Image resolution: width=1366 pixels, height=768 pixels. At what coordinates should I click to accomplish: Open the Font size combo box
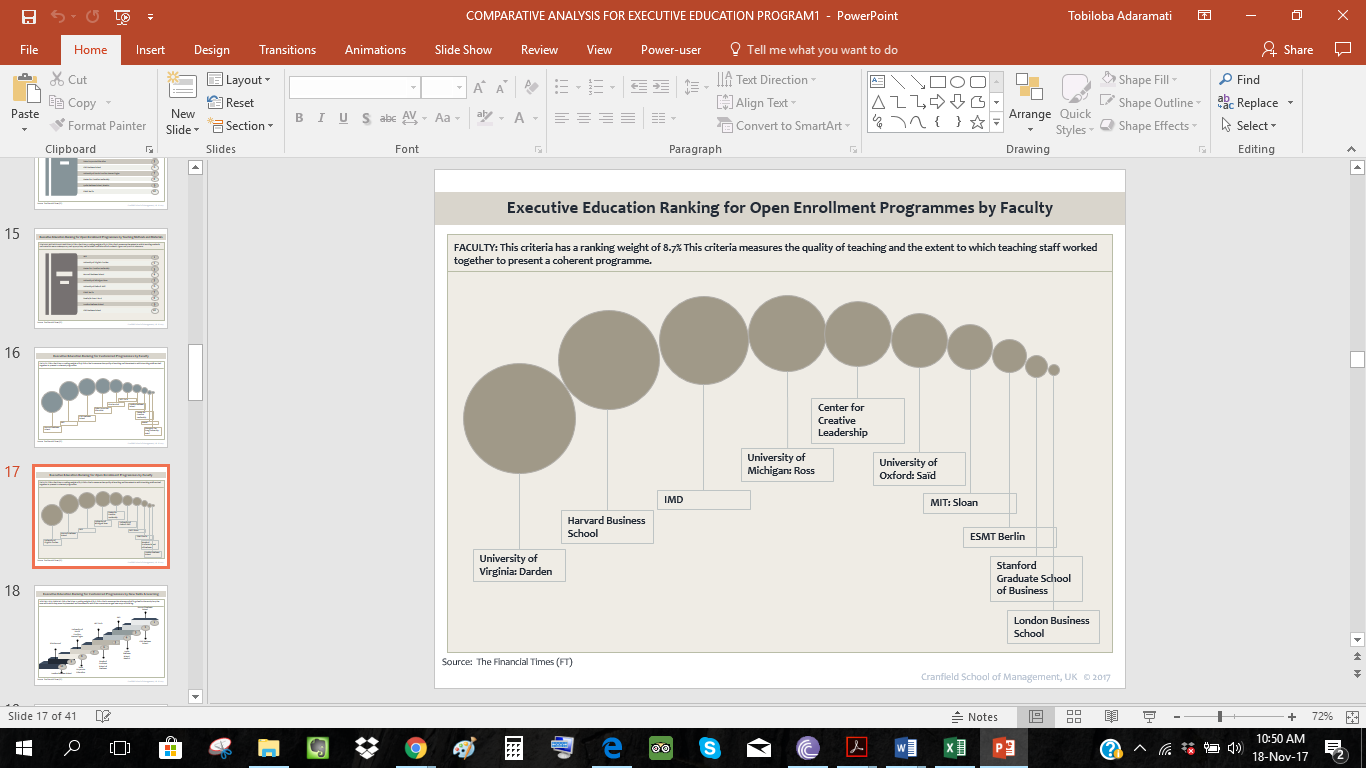point(444,88)
